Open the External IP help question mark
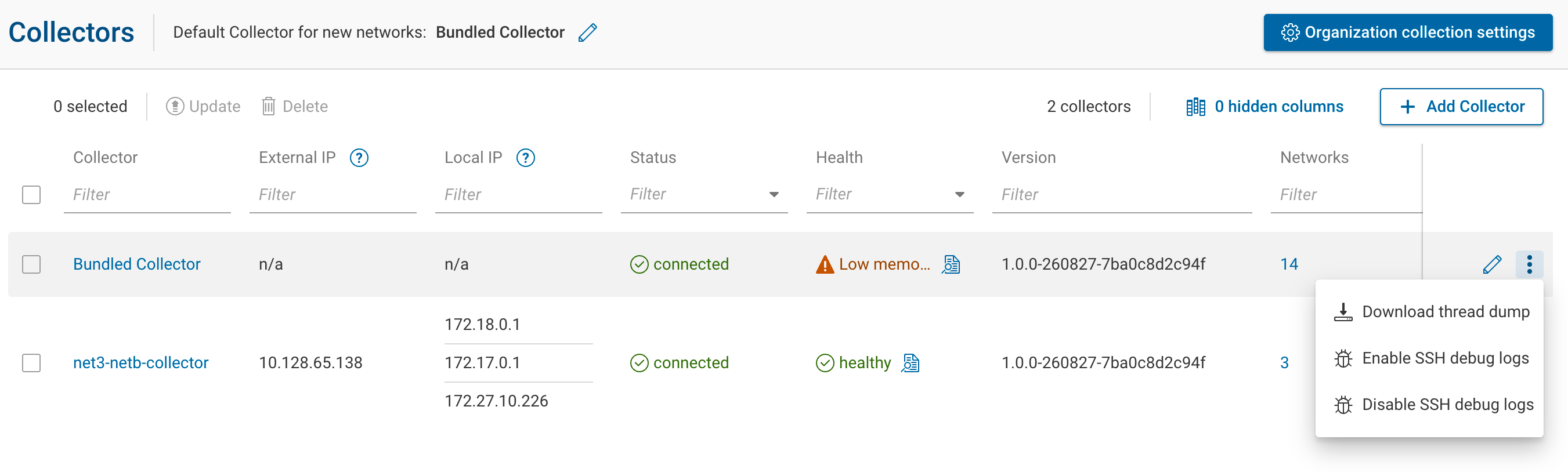Image resolution: width=1568 pixels, height=472 pixels. tap(359, 158)
